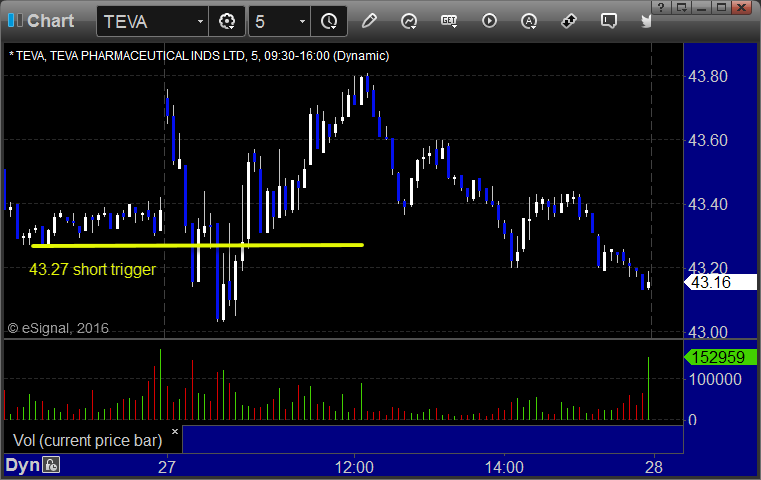Maximize the chart window

coord(721,7)
